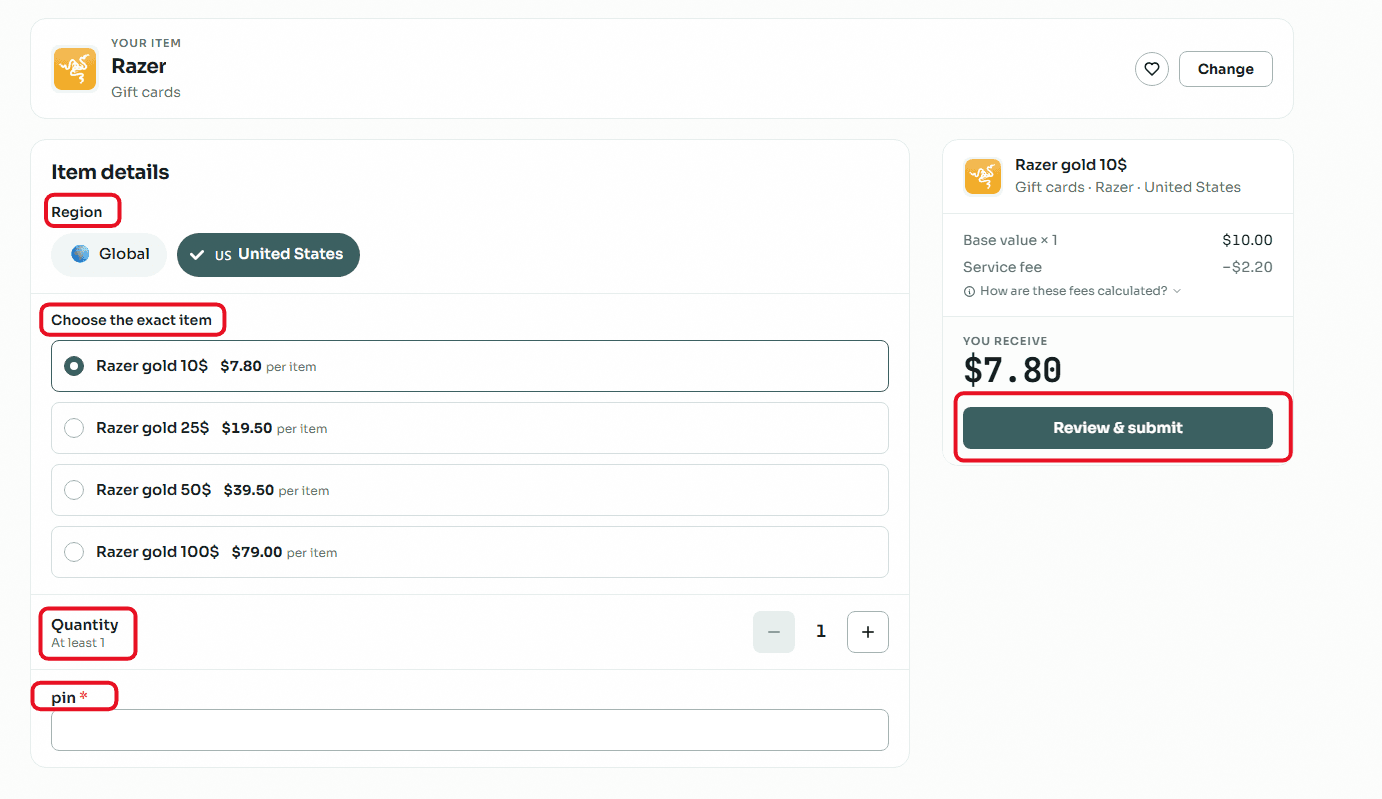Select the Global region option
1382x799 pixels.
(x=109, y=254)
